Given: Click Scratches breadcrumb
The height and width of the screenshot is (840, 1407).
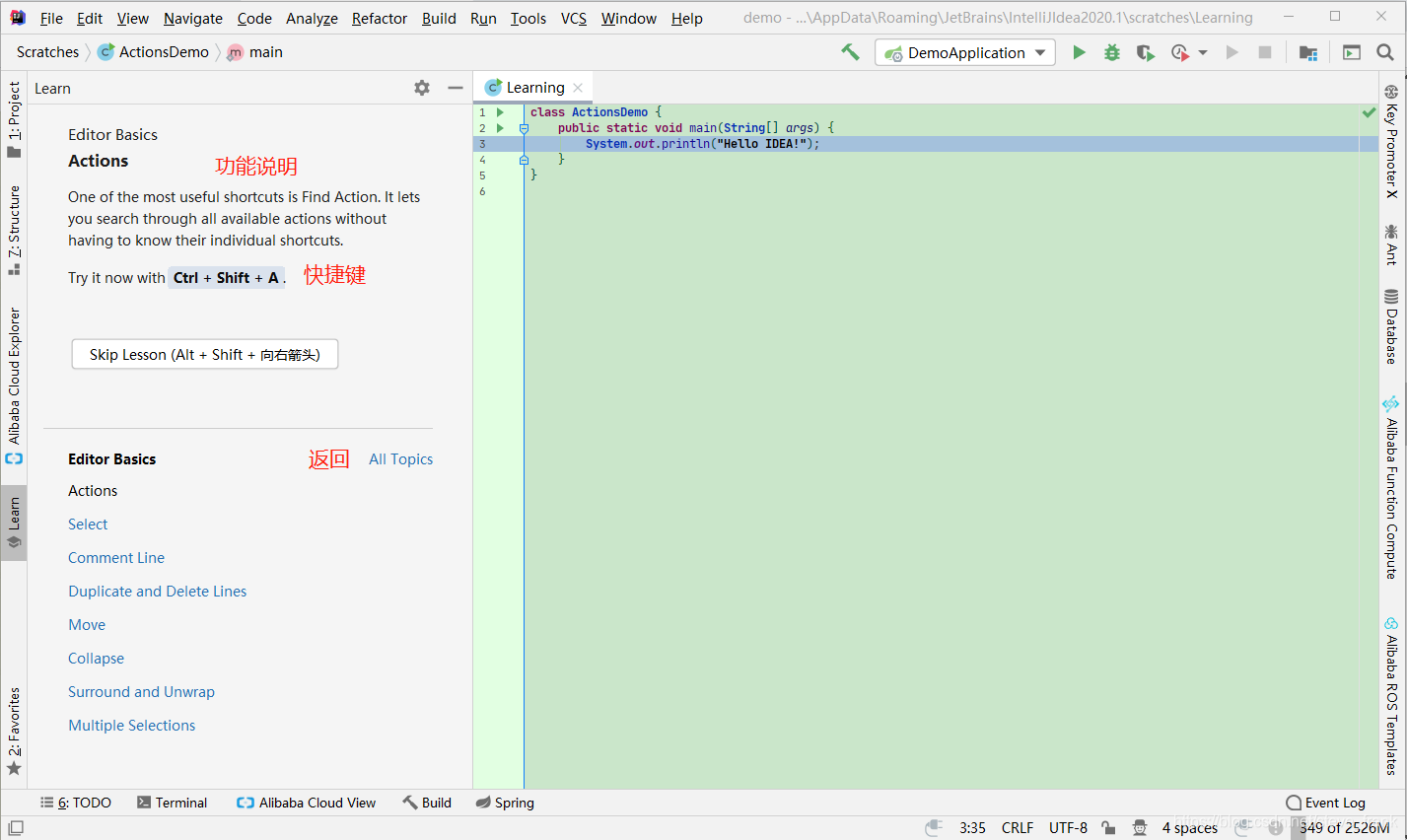Looking at the screenshot, I should [47, 52].
